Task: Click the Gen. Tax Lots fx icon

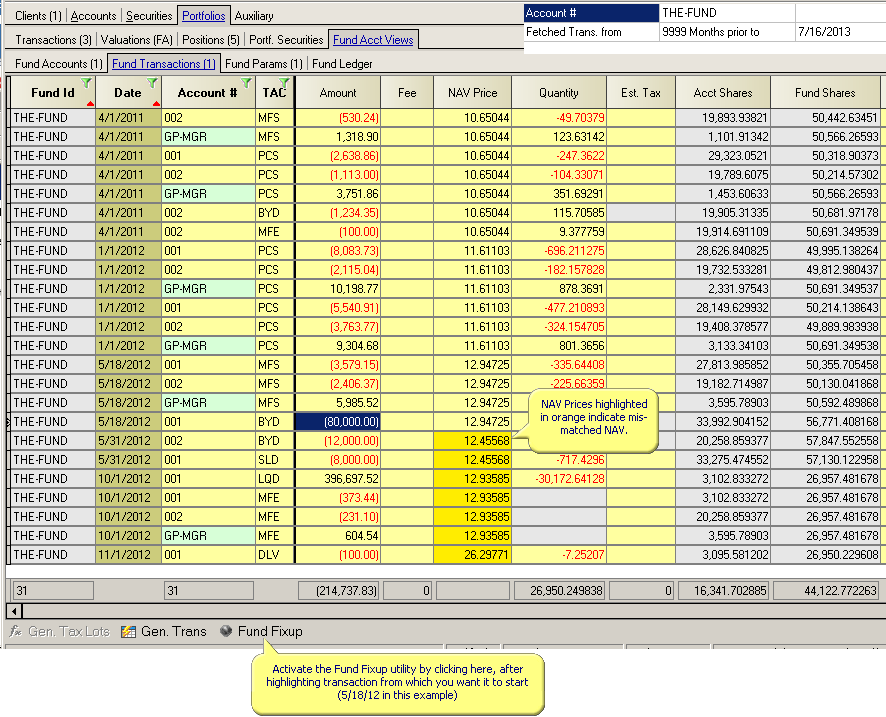Action: tap(14, 632)
